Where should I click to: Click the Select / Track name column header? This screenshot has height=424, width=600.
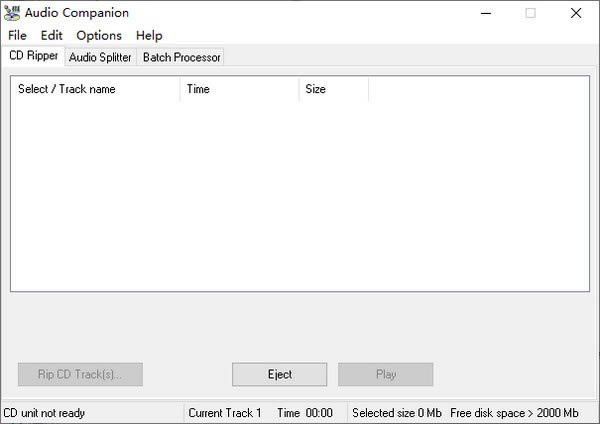(x=95, y=89)
